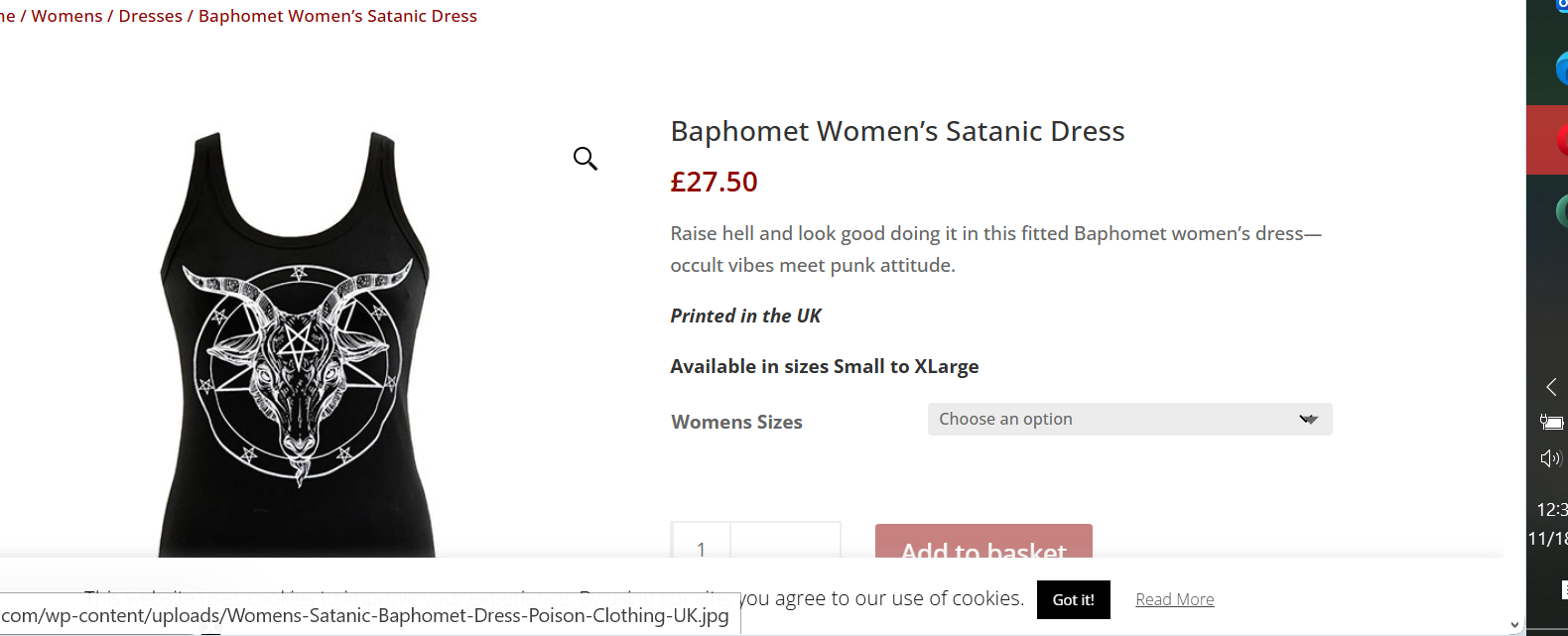
Task: Go to Womens breadcrumb link
Action: [x=66, y=16]
